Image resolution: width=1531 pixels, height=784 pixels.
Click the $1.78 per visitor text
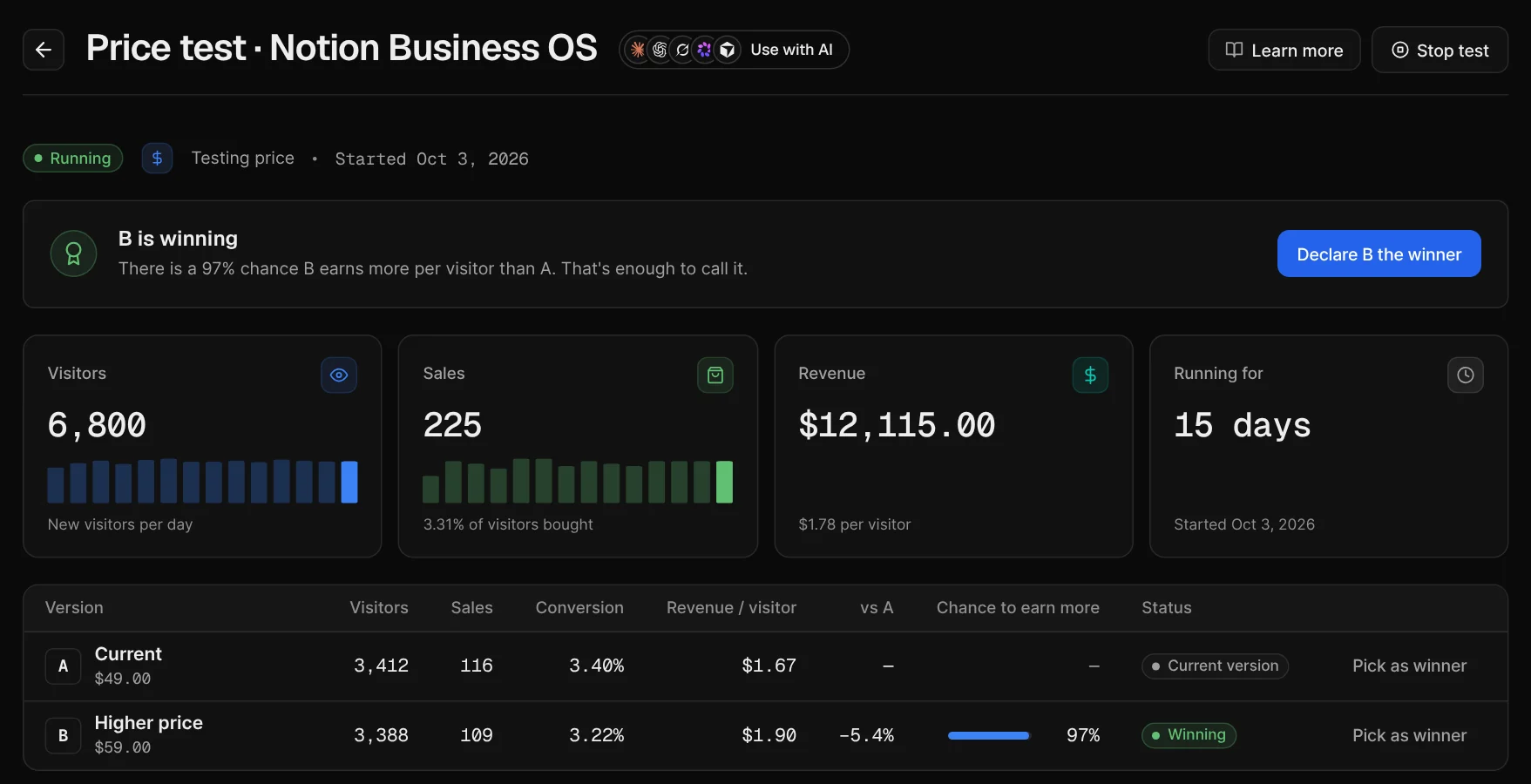click(x=854, y=524)
